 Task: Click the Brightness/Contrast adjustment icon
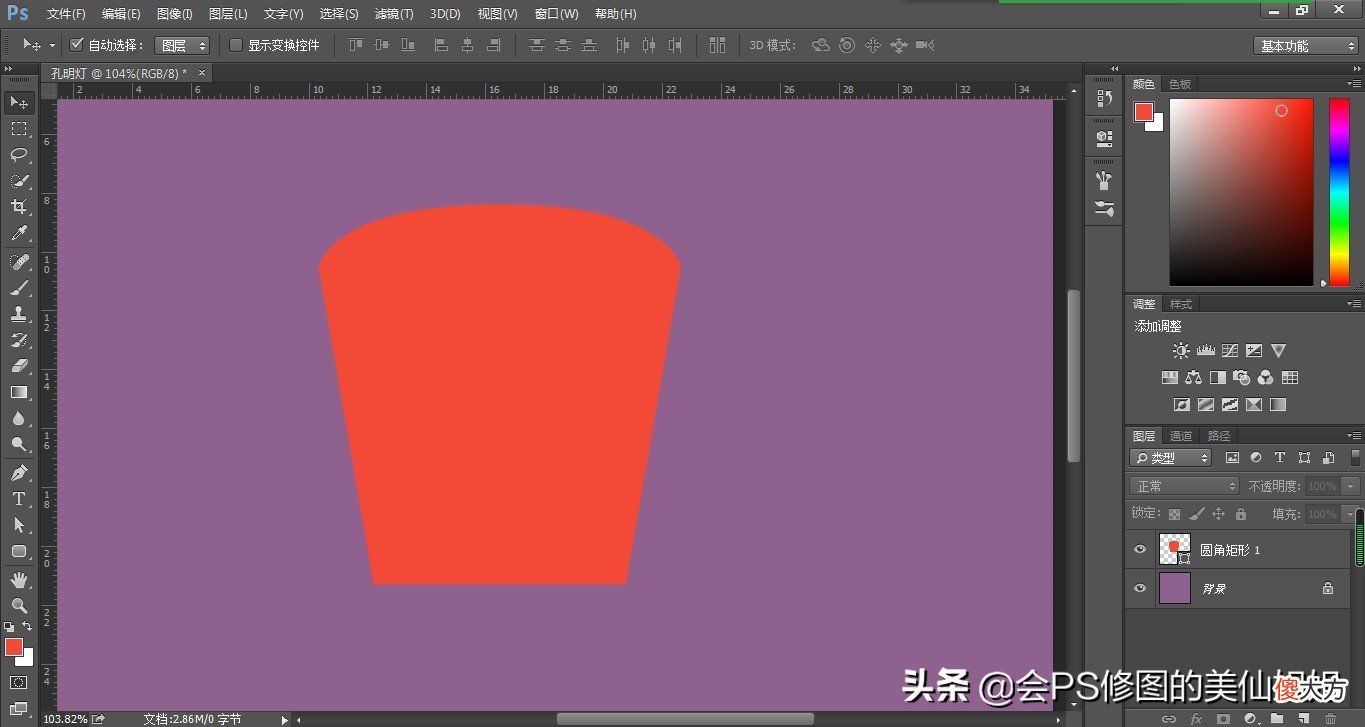tap(1181, 351)
